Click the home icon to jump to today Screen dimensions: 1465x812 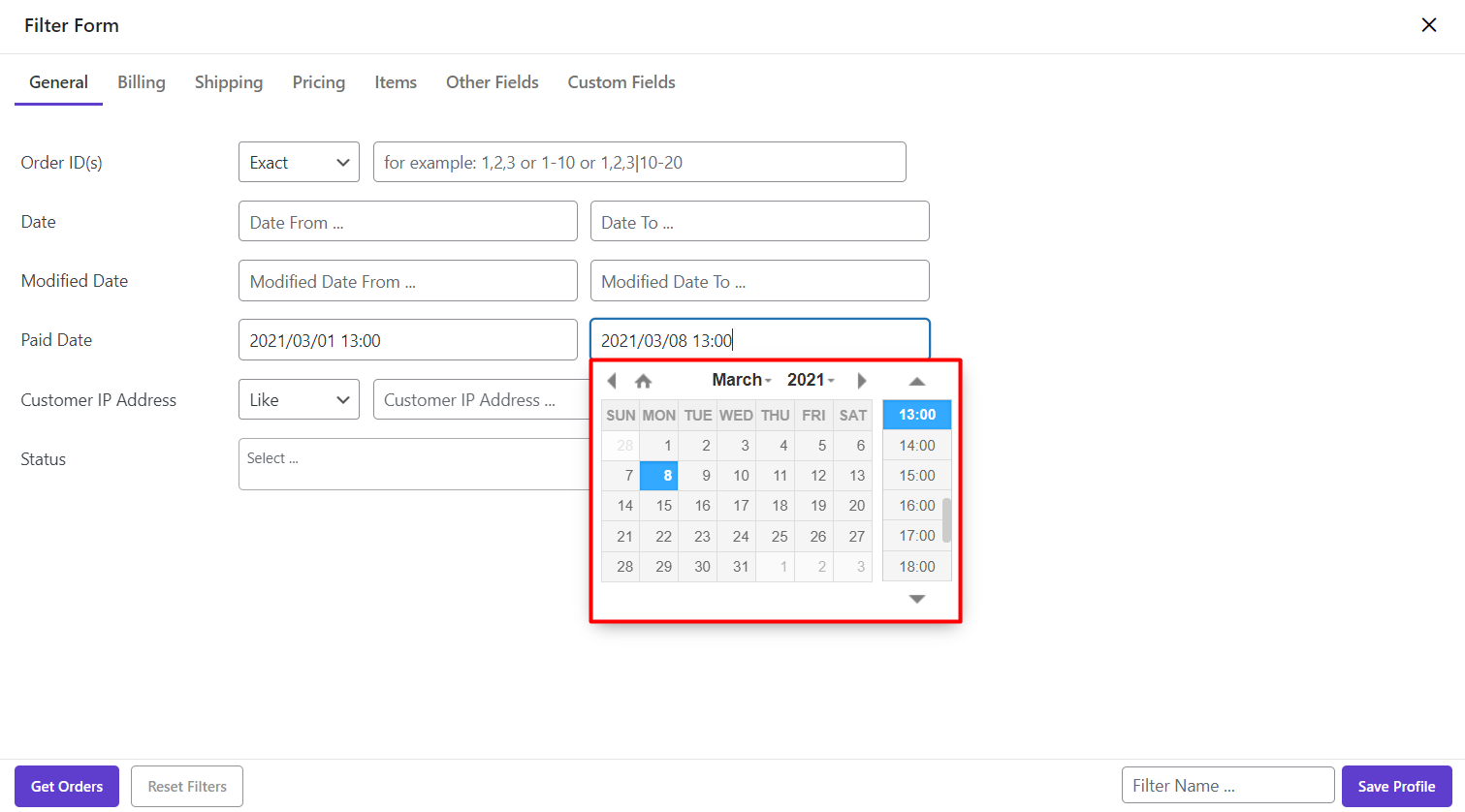643,381
